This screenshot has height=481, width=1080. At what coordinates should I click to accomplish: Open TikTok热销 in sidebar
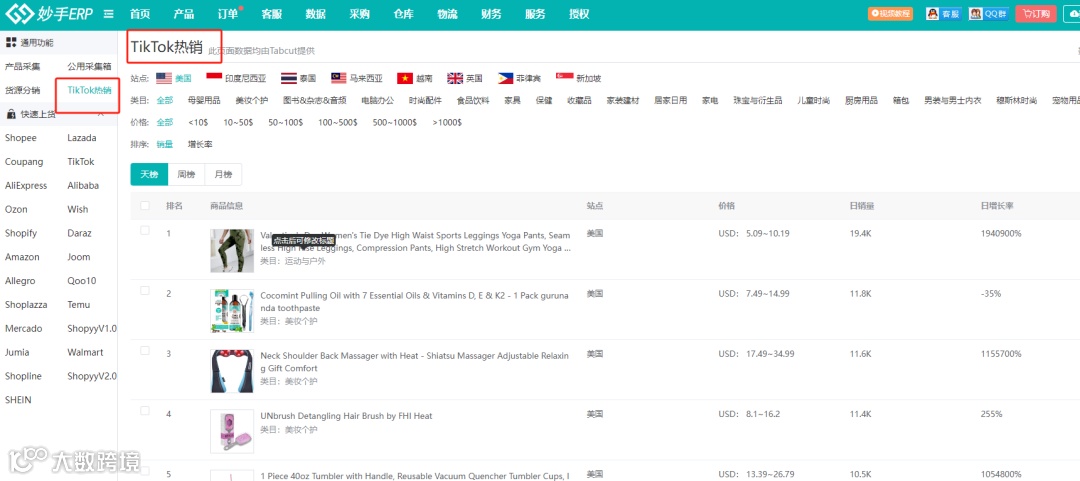(90, 90)
